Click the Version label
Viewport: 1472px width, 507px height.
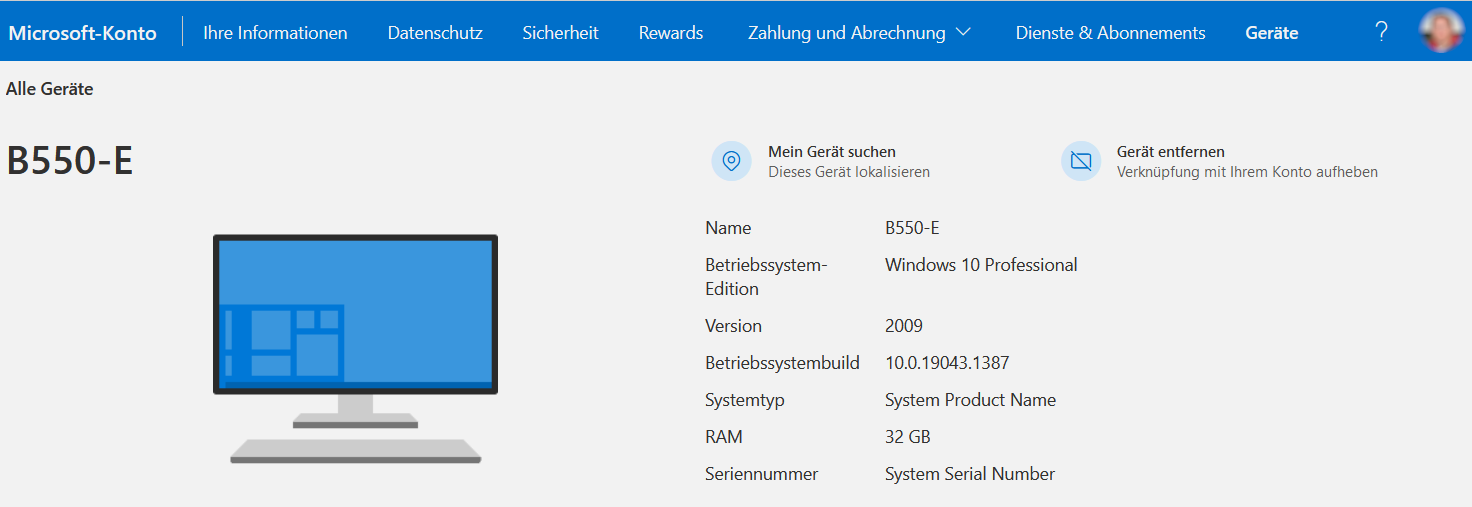(x=733, y=326)
